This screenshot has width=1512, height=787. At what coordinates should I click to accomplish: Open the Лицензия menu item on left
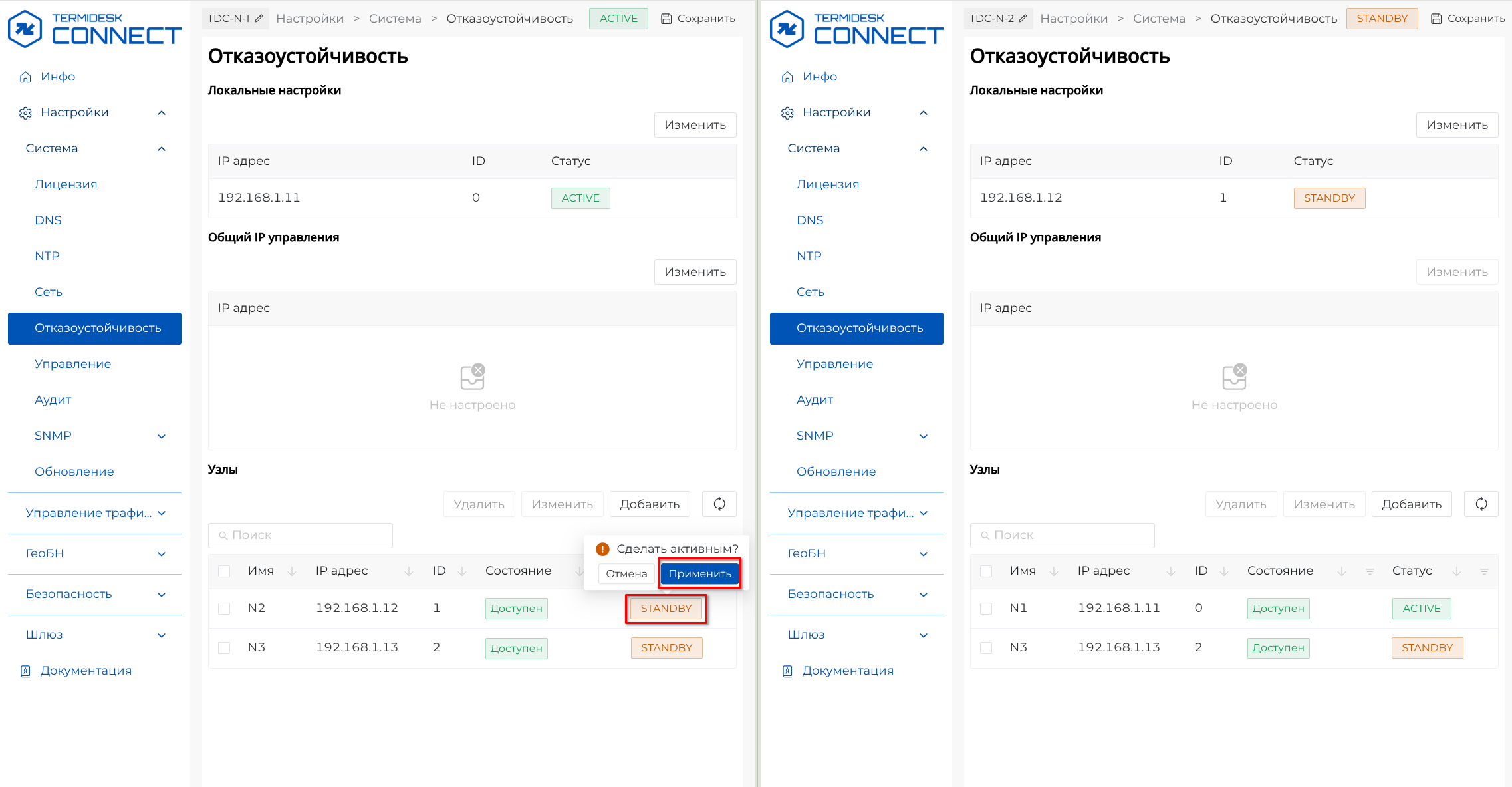66,184
